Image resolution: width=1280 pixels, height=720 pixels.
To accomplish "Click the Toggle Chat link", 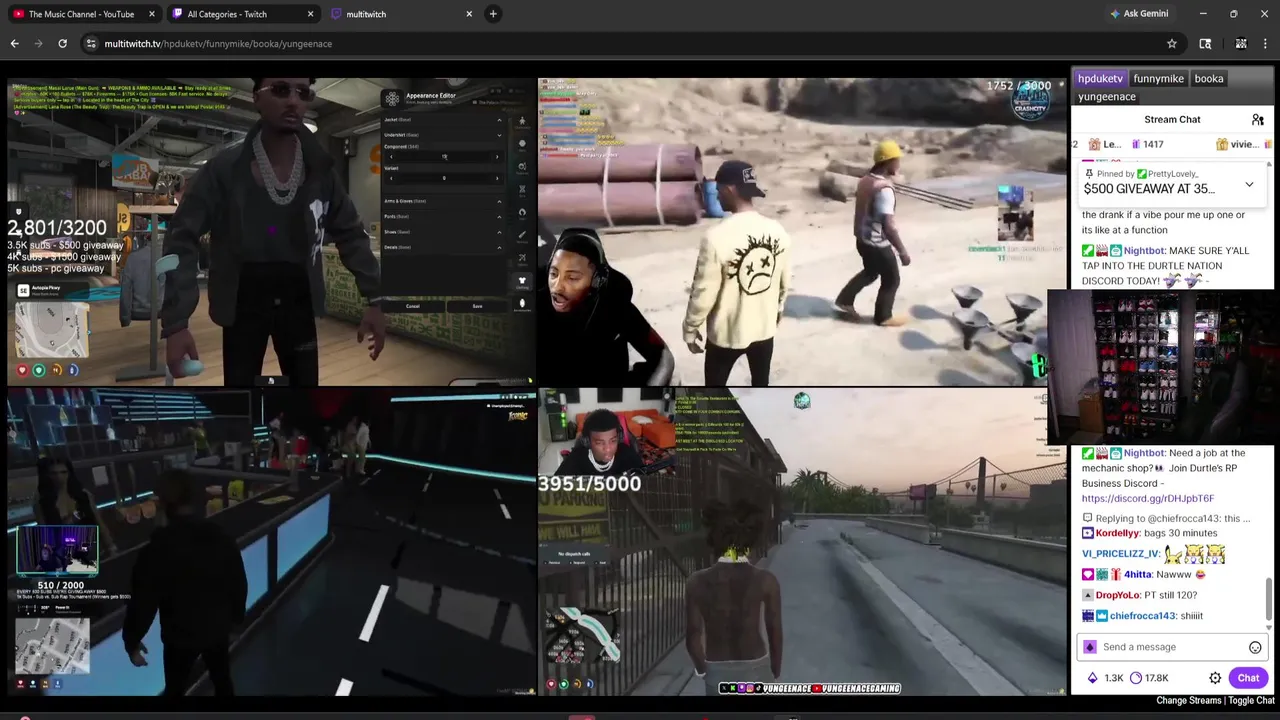I will (1251, 701).
